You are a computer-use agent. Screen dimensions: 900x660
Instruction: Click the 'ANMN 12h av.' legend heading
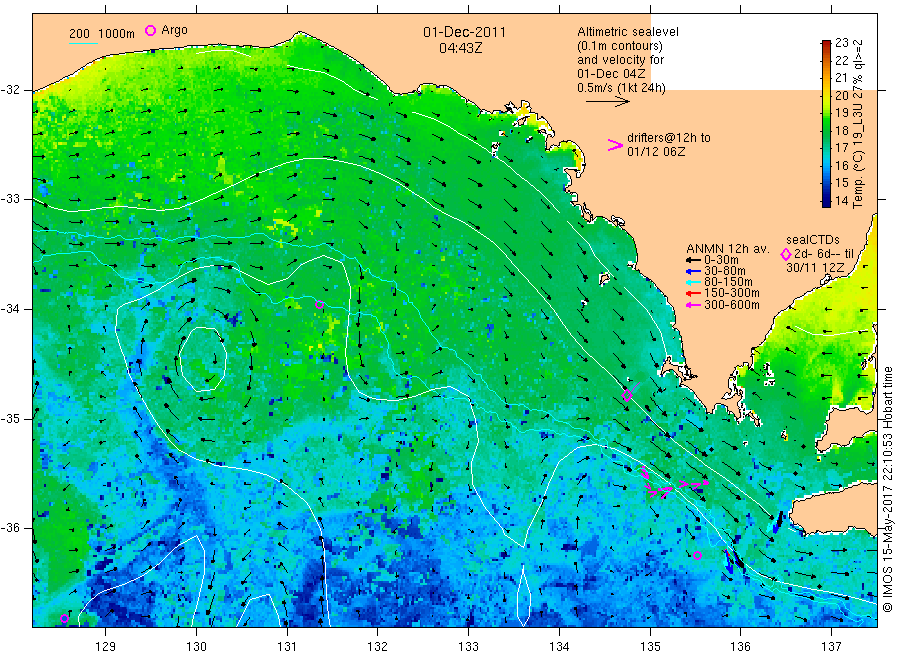[727, 249]
